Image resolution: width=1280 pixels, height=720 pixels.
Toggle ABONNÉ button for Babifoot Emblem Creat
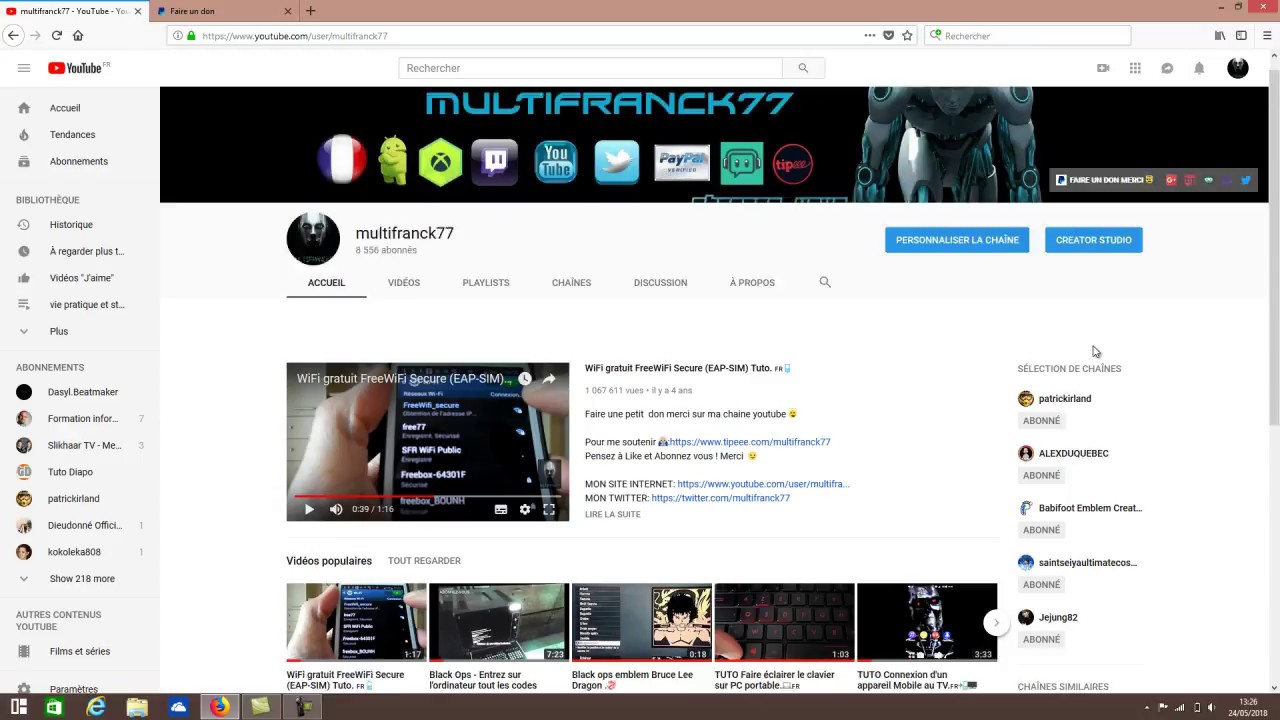1041,530
